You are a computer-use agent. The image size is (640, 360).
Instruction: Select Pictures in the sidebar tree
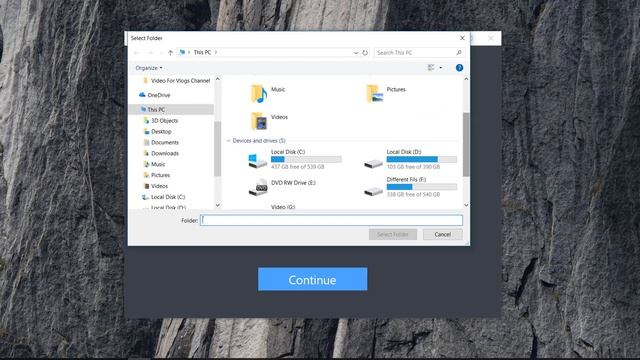click(x=160, y=175)
